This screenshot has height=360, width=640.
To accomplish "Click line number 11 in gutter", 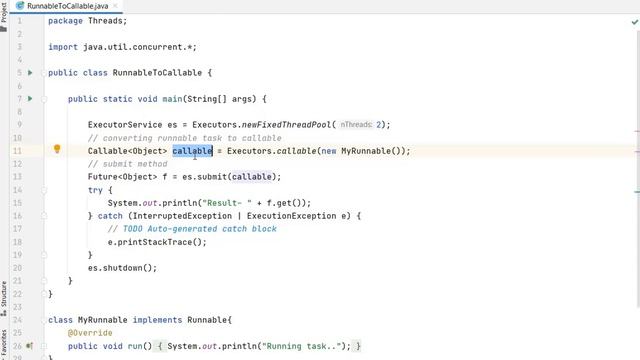I will point(17,151).
